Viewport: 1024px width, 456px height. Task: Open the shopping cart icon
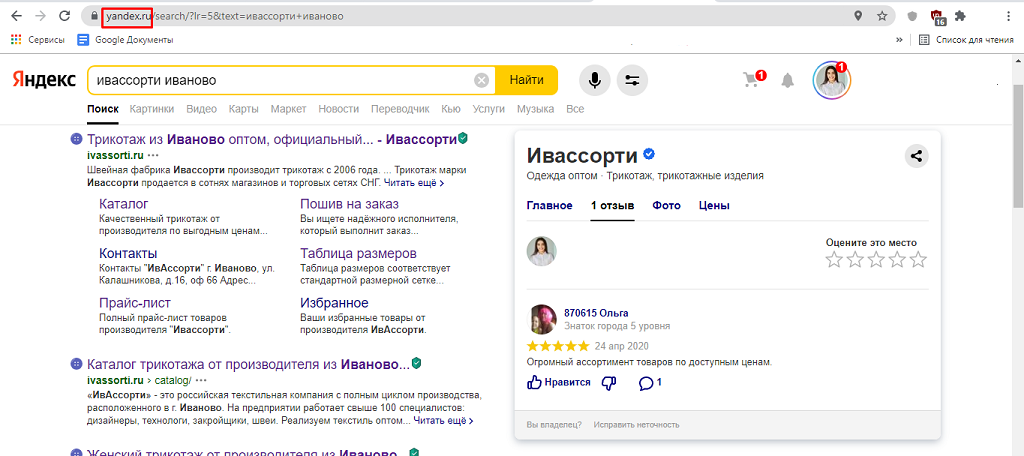(x=751, y=80)
